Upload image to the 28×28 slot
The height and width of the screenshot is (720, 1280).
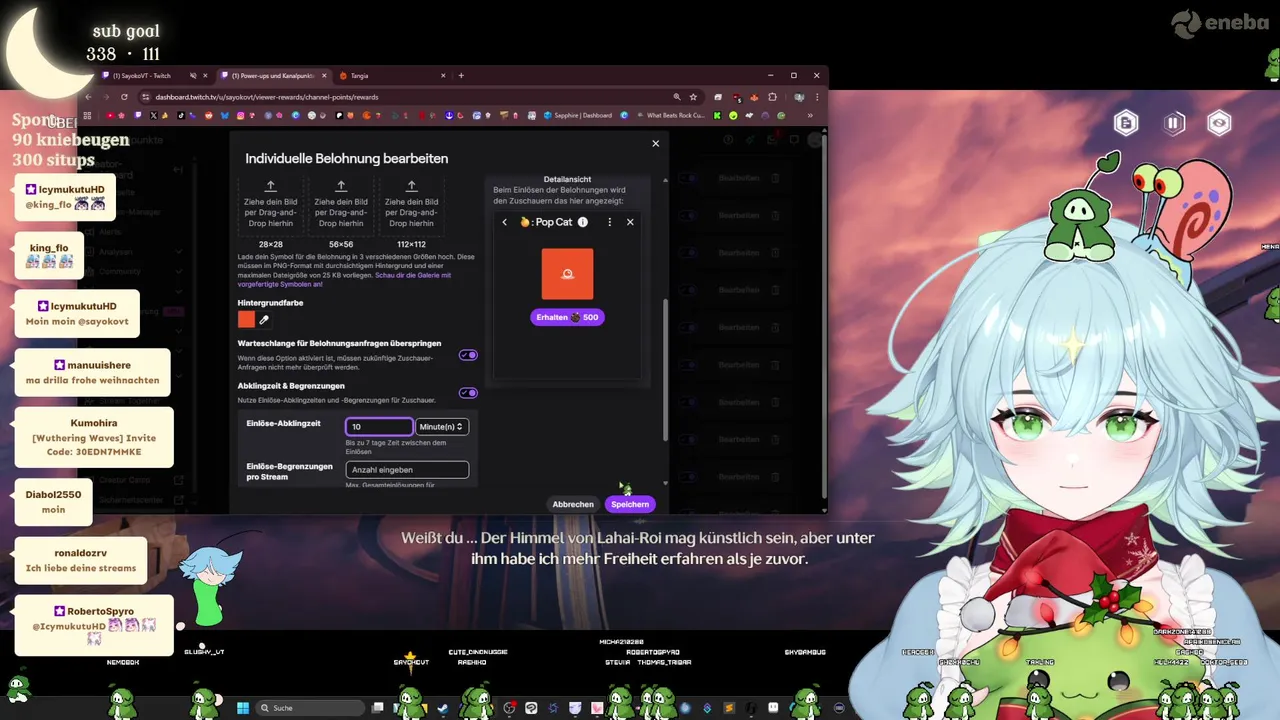click(271, 205)
